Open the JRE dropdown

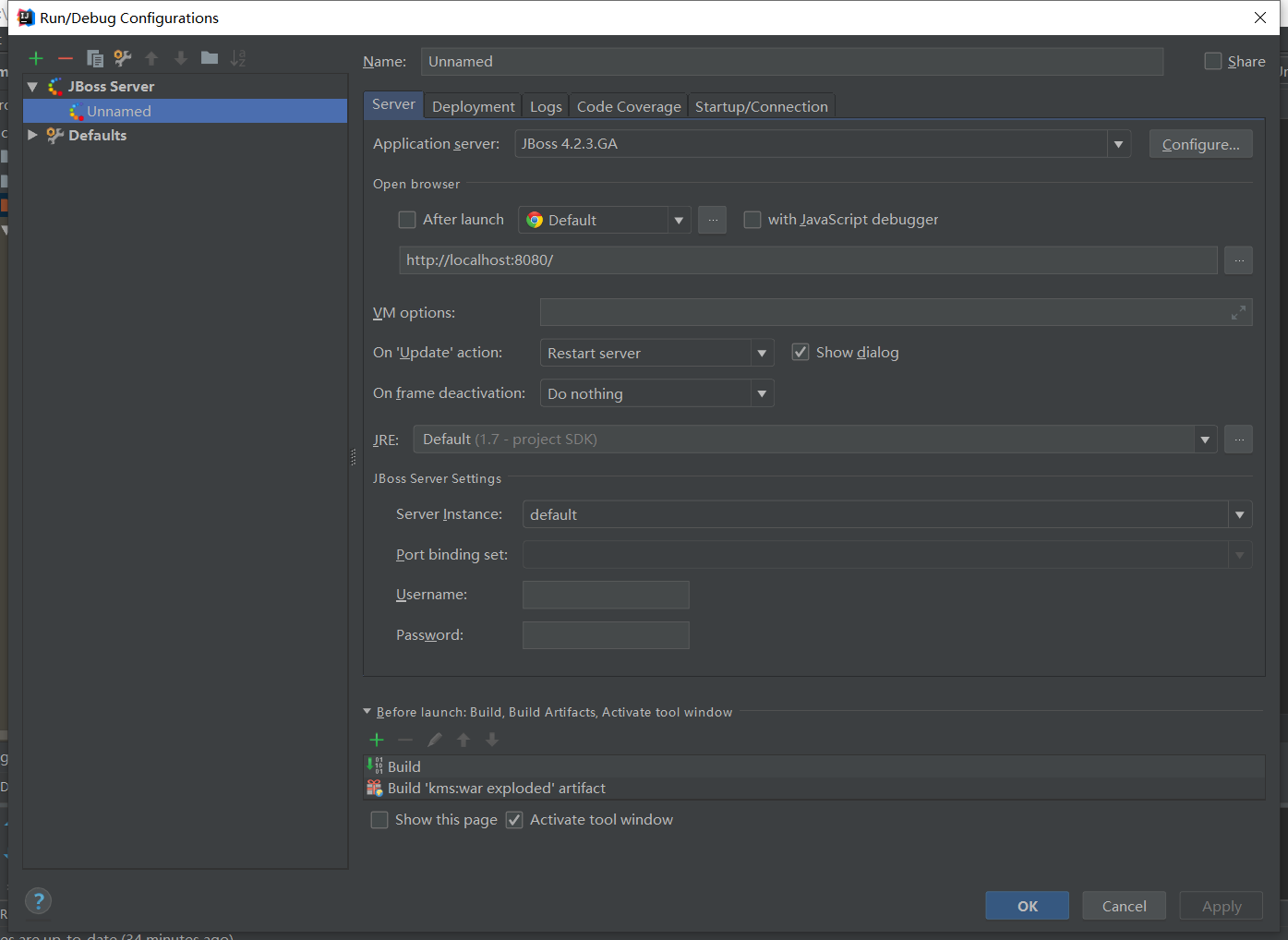(x=1205, y=440)
